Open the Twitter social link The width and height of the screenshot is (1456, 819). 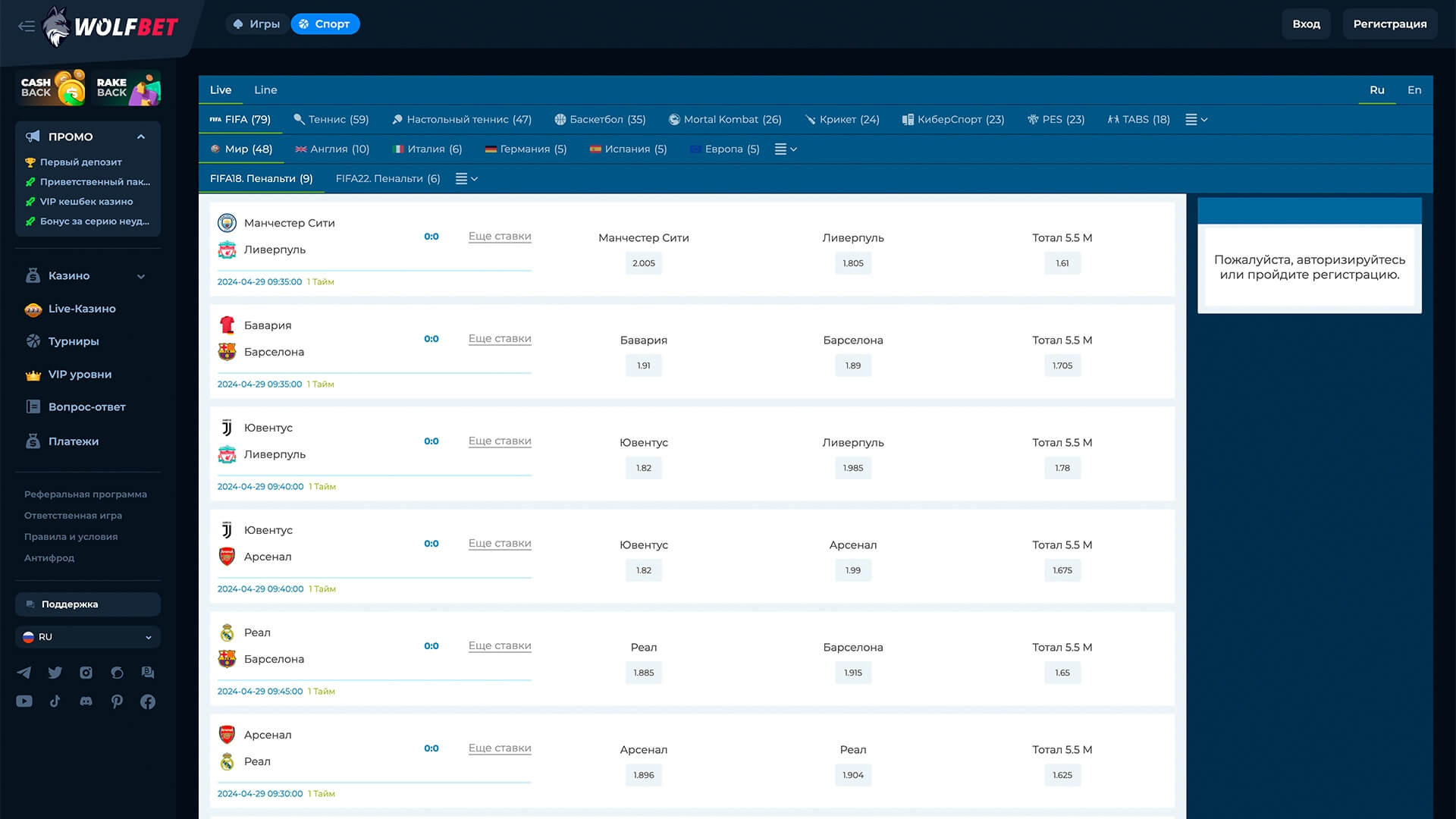tap(55, 673)
